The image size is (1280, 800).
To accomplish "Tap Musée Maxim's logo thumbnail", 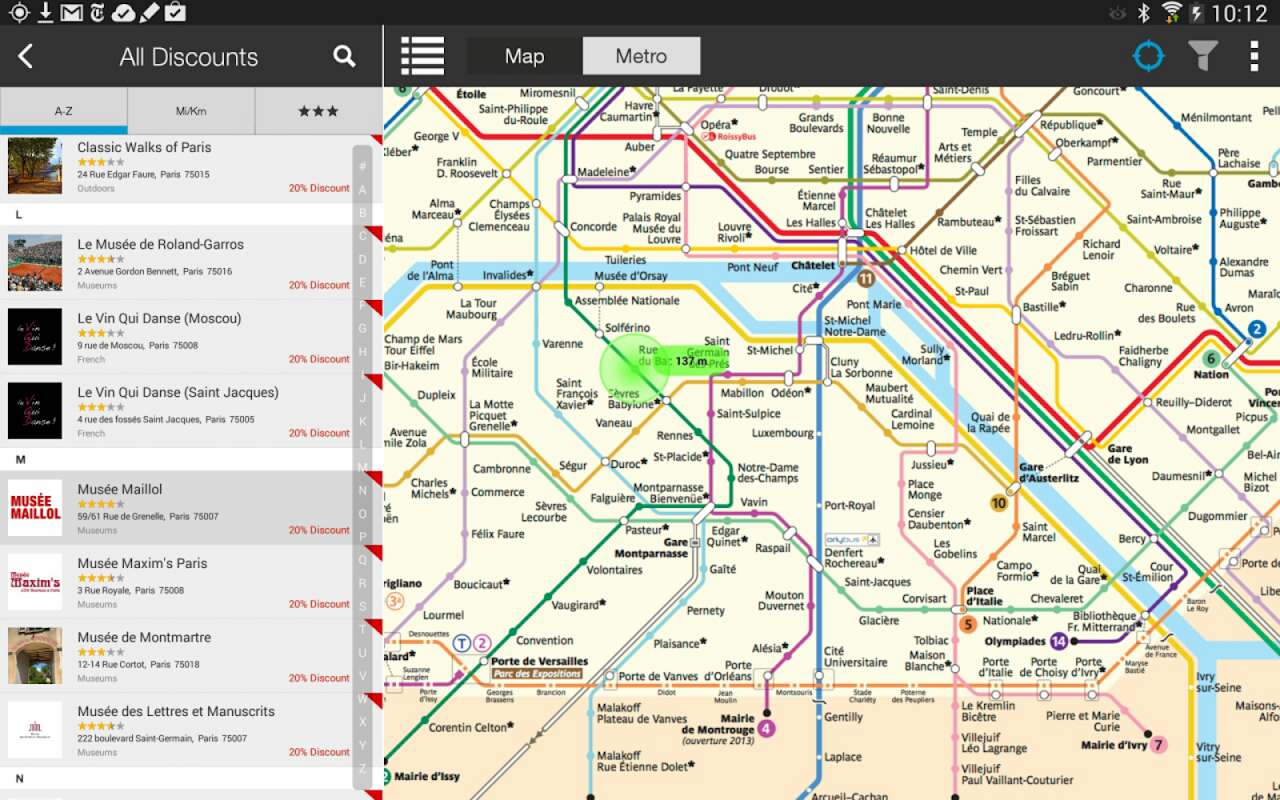I will click(35, 582).
